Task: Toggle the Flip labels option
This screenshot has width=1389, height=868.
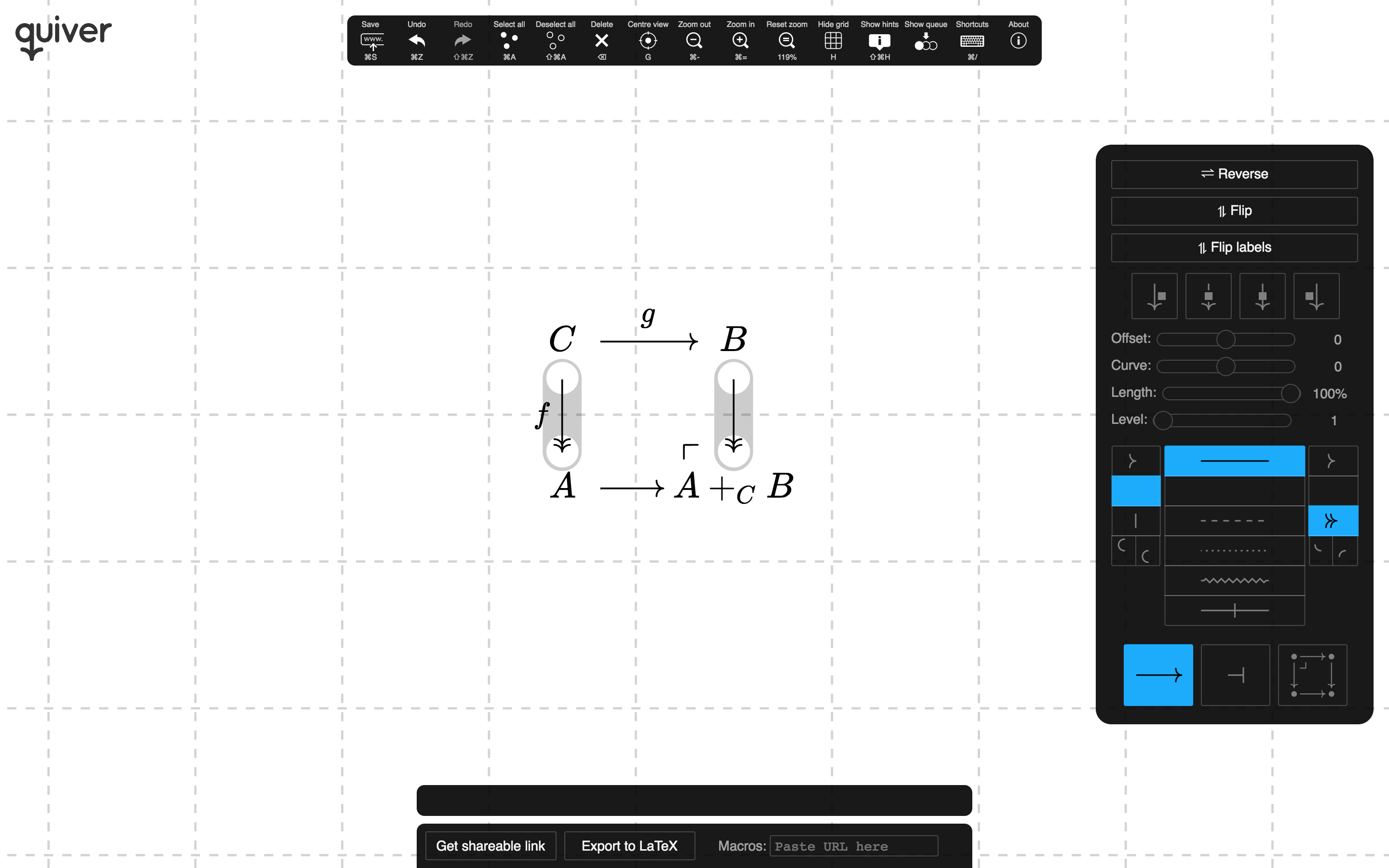Action: click(1234, 247)
